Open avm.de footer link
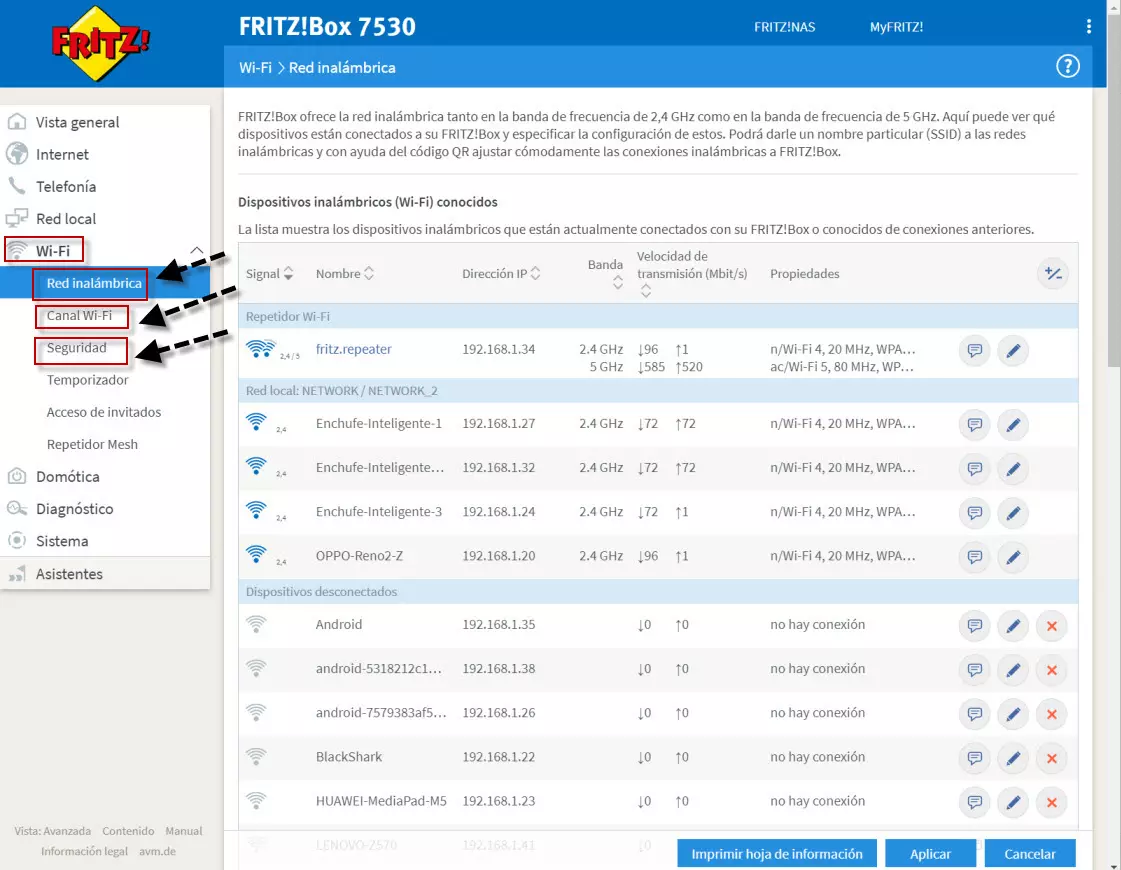Image resolution: width=1121 pixels, height=870 pixels. pyautogui.click(x=157, y=851)
